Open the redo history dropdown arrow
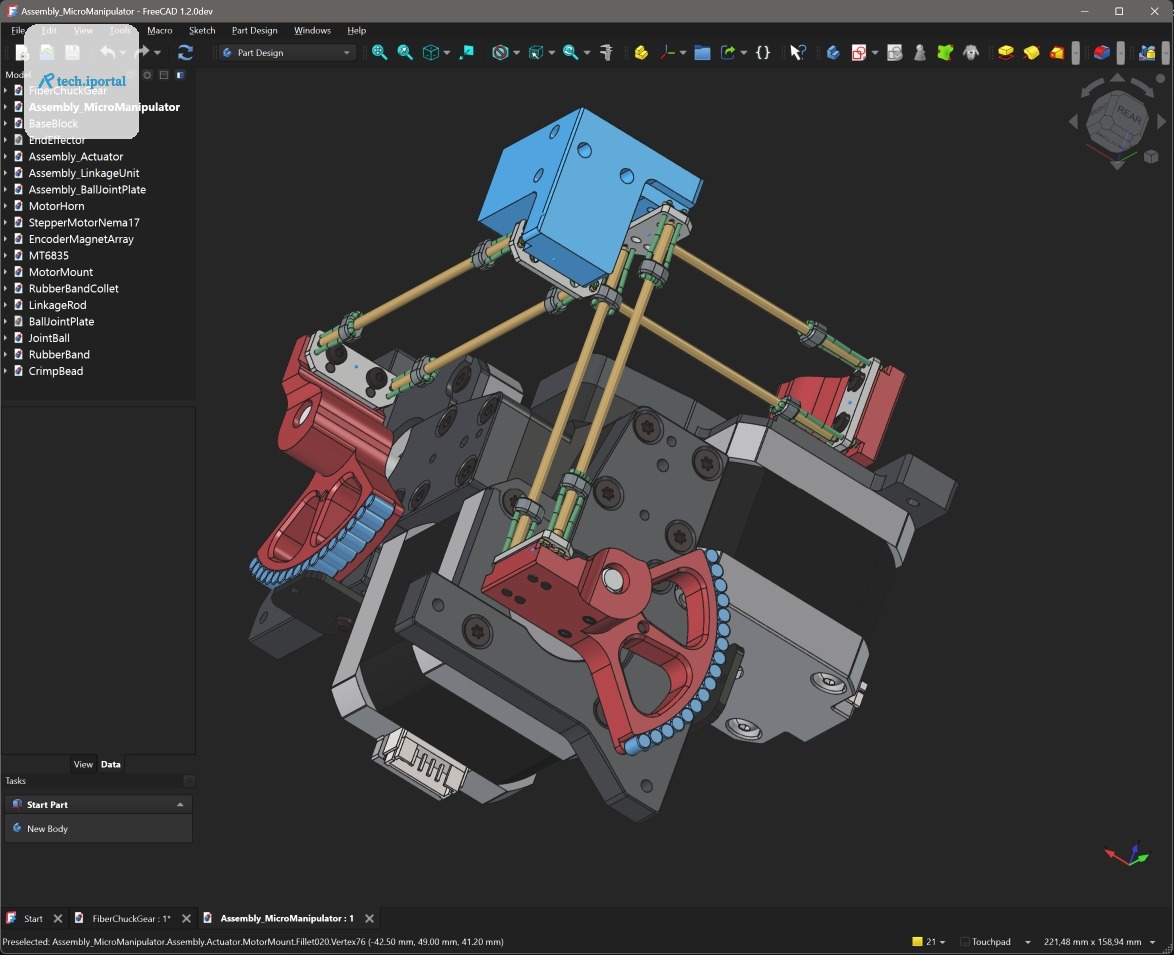 coord(157,52)
